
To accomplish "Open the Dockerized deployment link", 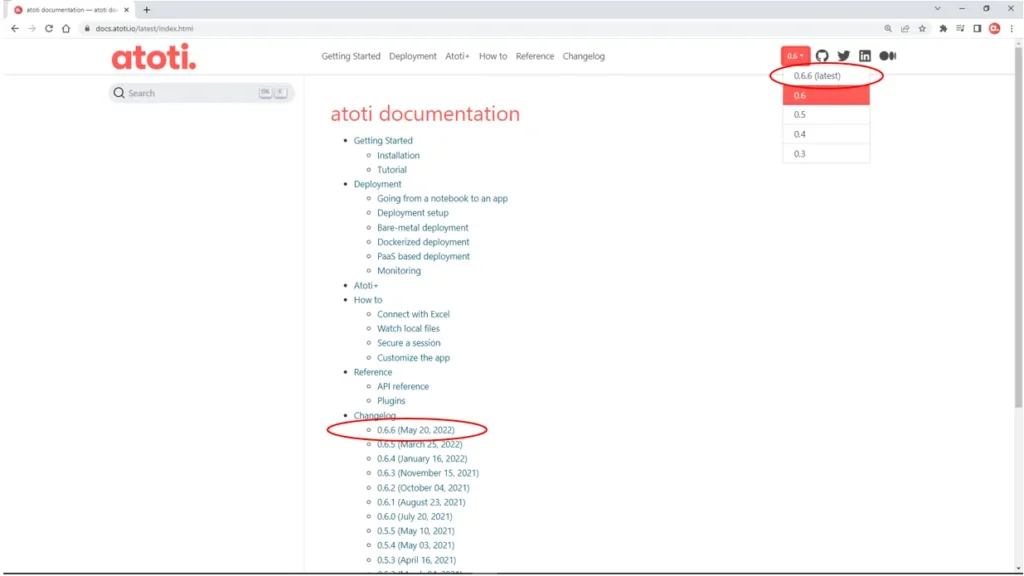I will point(423,242).
